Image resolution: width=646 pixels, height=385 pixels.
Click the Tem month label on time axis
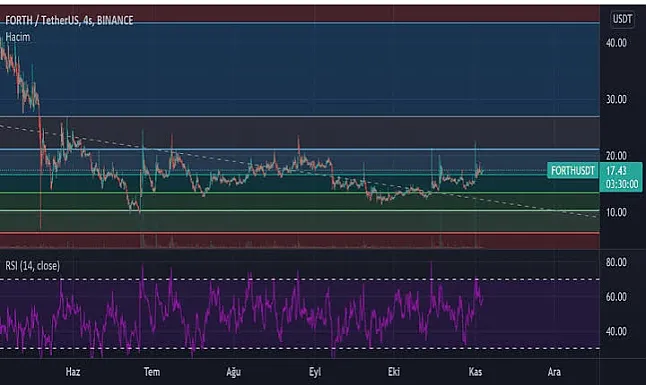click(x=152, y=372)
